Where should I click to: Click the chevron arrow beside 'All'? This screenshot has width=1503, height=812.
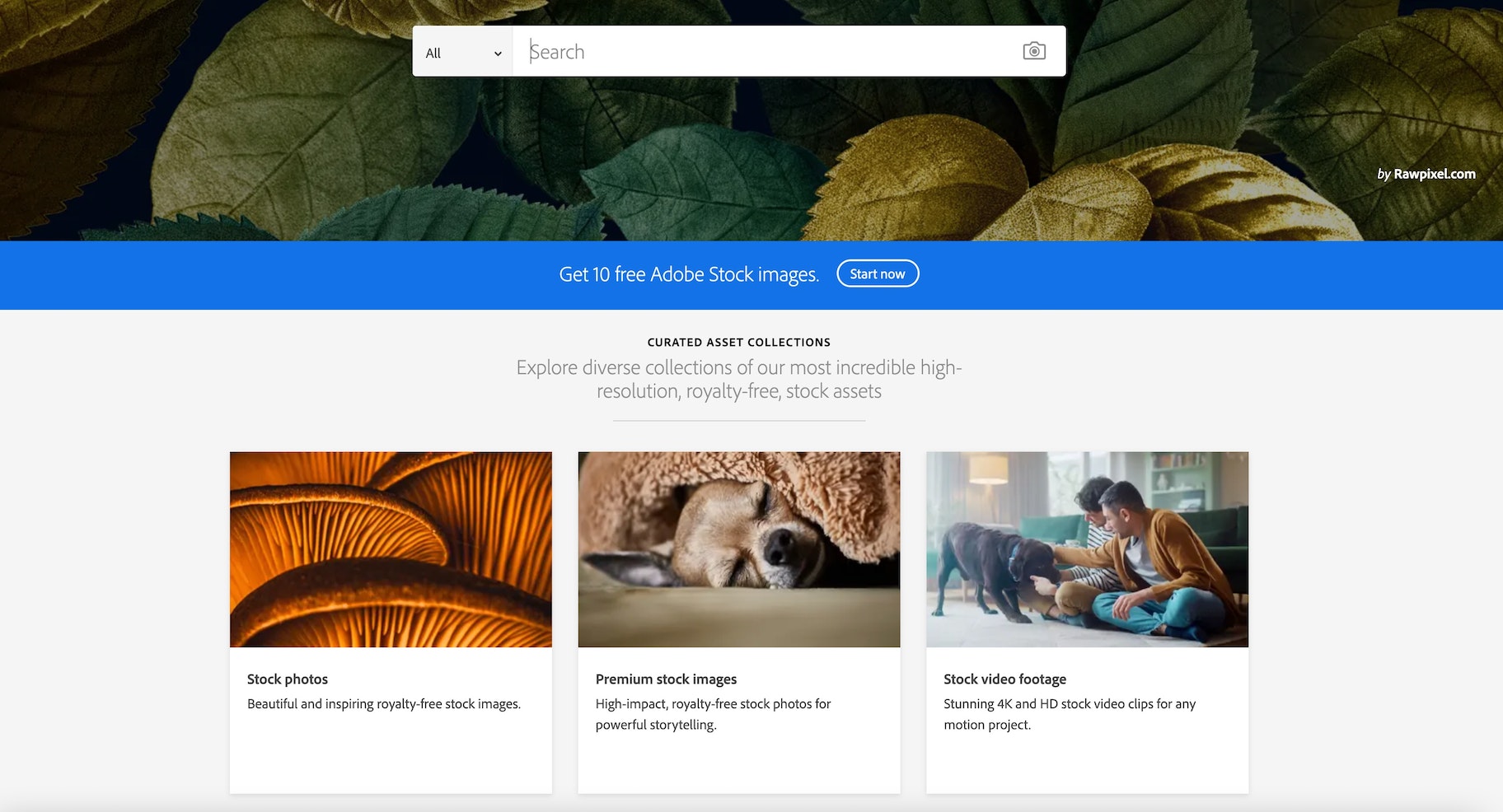pyautogui.click(x=498, y=54)
